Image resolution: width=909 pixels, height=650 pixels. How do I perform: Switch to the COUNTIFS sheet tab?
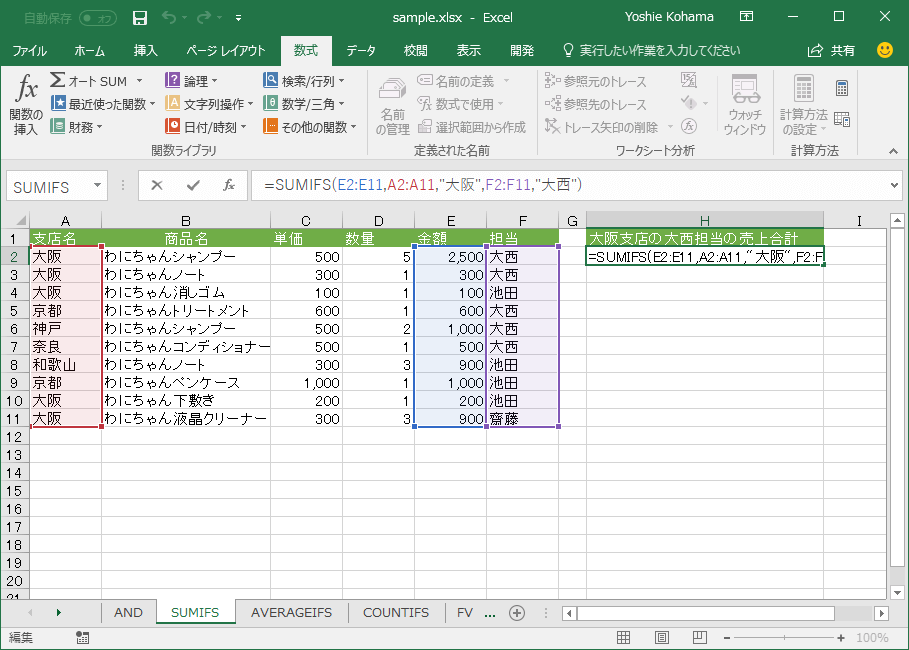395,613
